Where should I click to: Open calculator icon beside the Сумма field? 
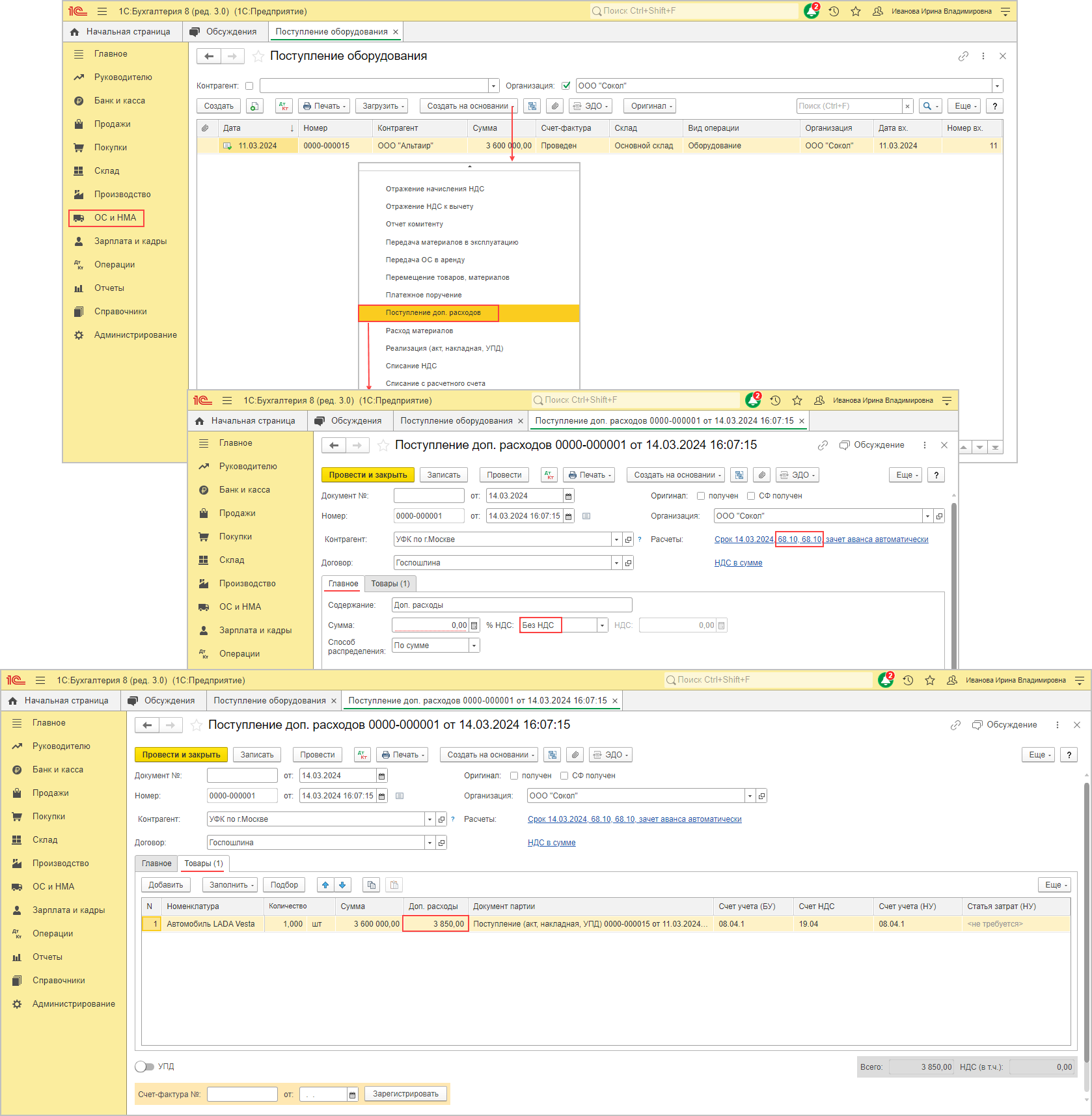click(474, 625)
